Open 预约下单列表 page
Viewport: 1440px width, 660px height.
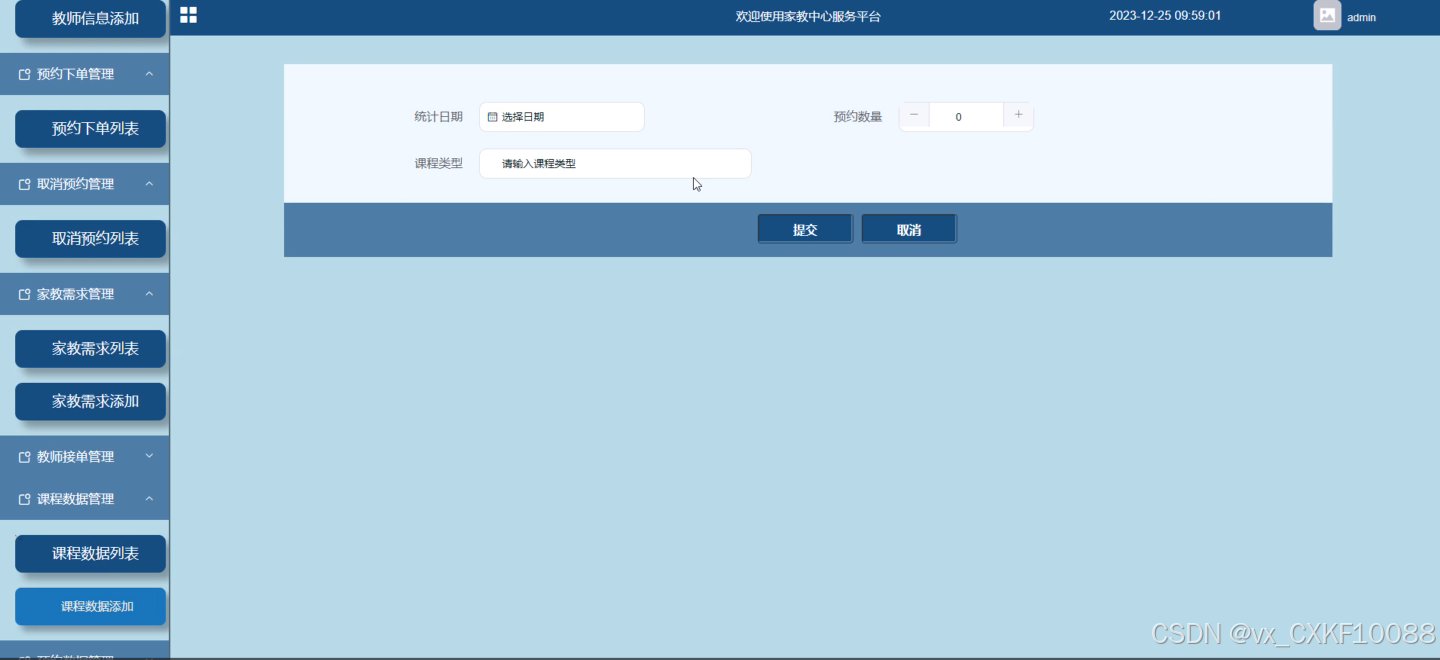90,129
